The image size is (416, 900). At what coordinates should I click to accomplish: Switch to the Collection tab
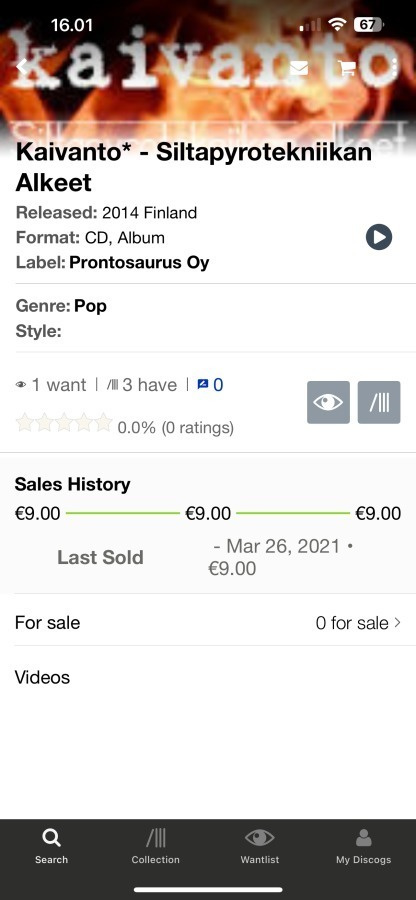point(155,847)
